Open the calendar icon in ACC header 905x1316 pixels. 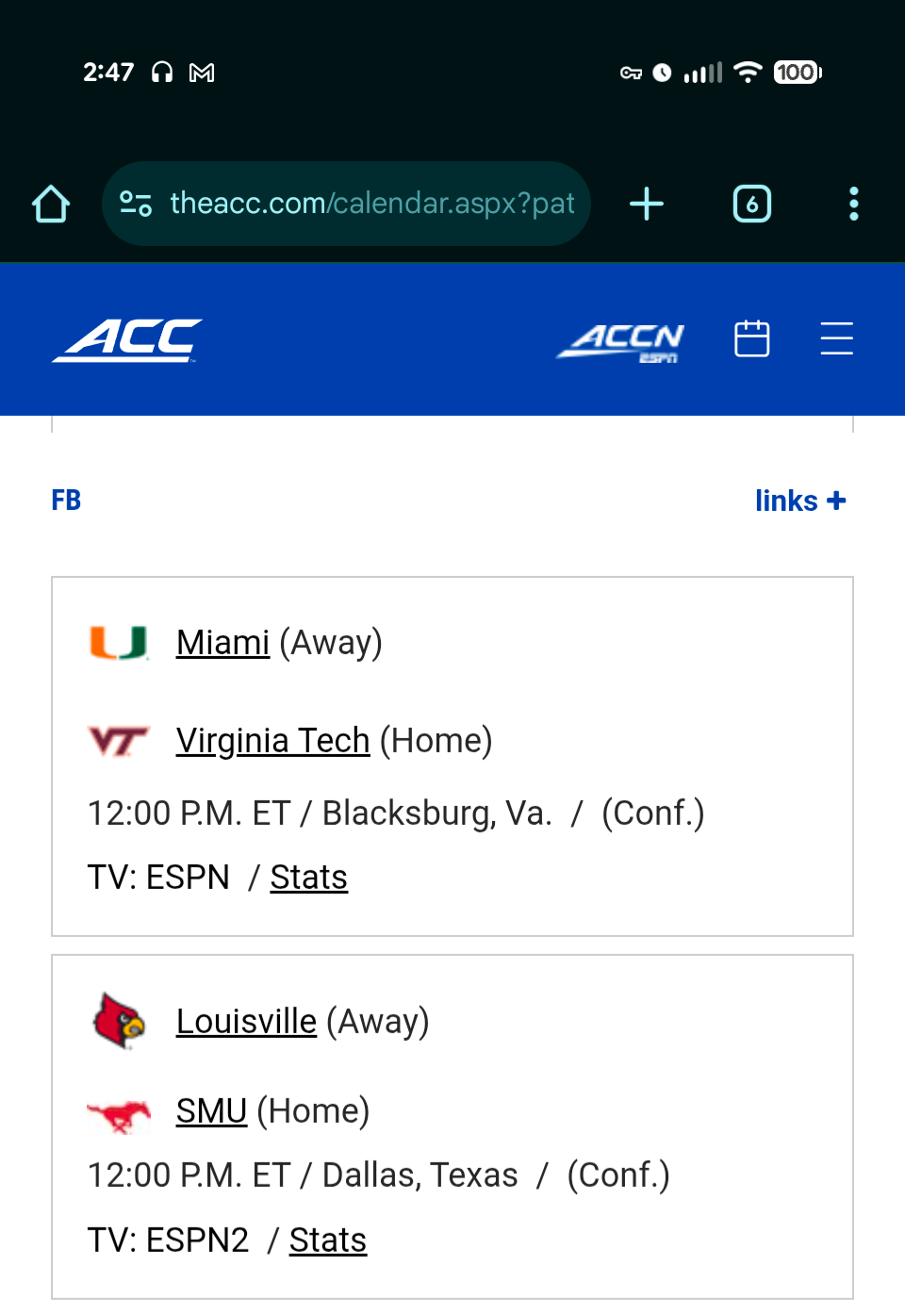[x=751, y=339]
